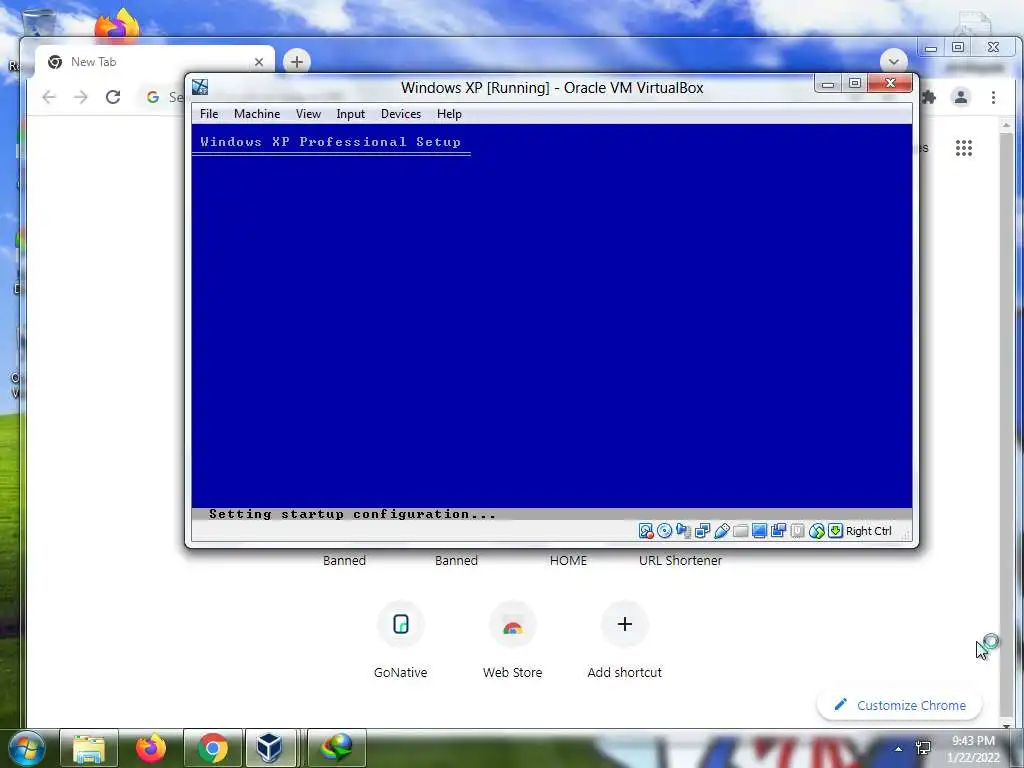The height and width of the screenshot is (768, 1024).
Task: Click the USB device indicator in VirtualBox
Action: click(x=721, y=531)
